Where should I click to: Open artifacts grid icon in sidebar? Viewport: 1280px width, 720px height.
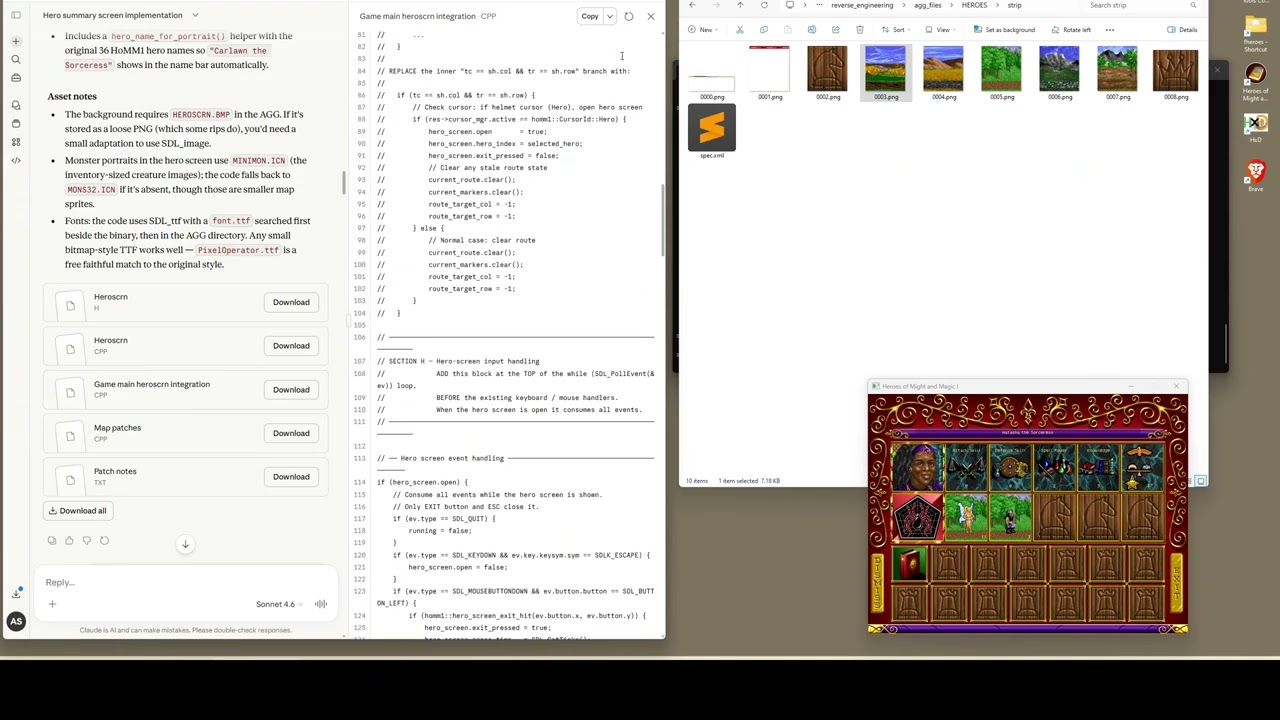tap(16, 142)
